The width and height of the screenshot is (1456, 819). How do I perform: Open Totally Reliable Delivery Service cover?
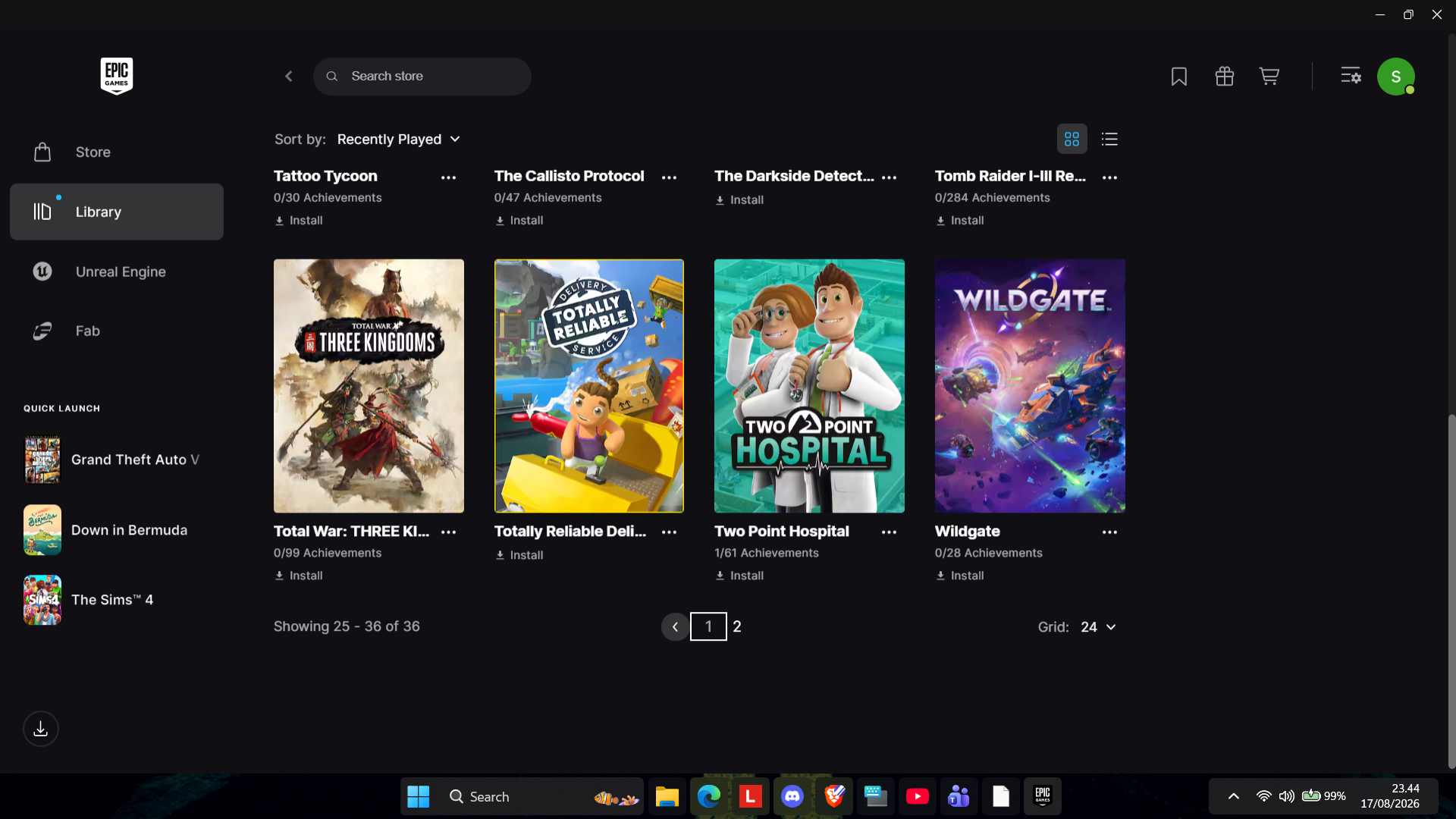[x=589, y=386]
